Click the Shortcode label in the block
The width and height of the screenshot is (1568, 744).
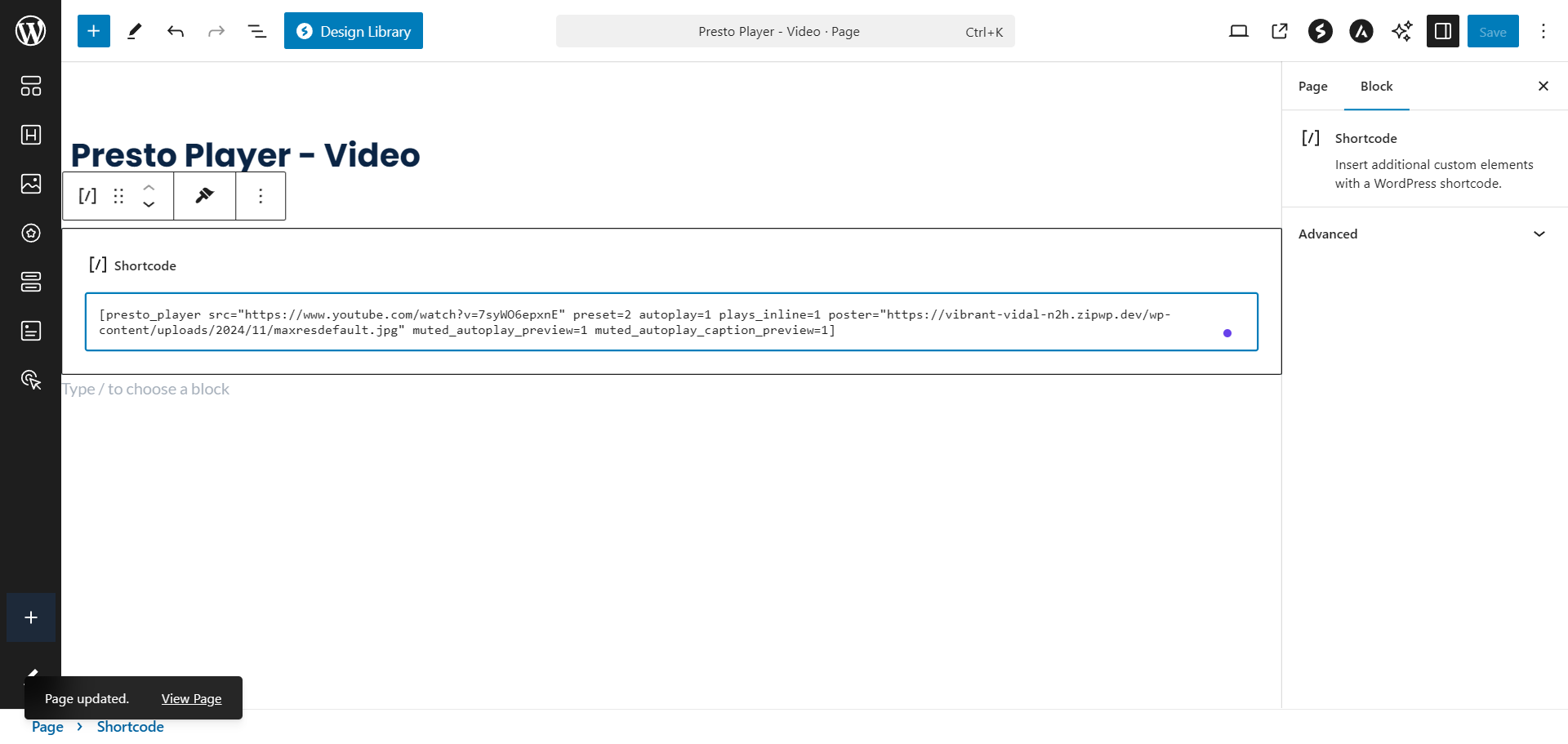(x=145, y=265)
